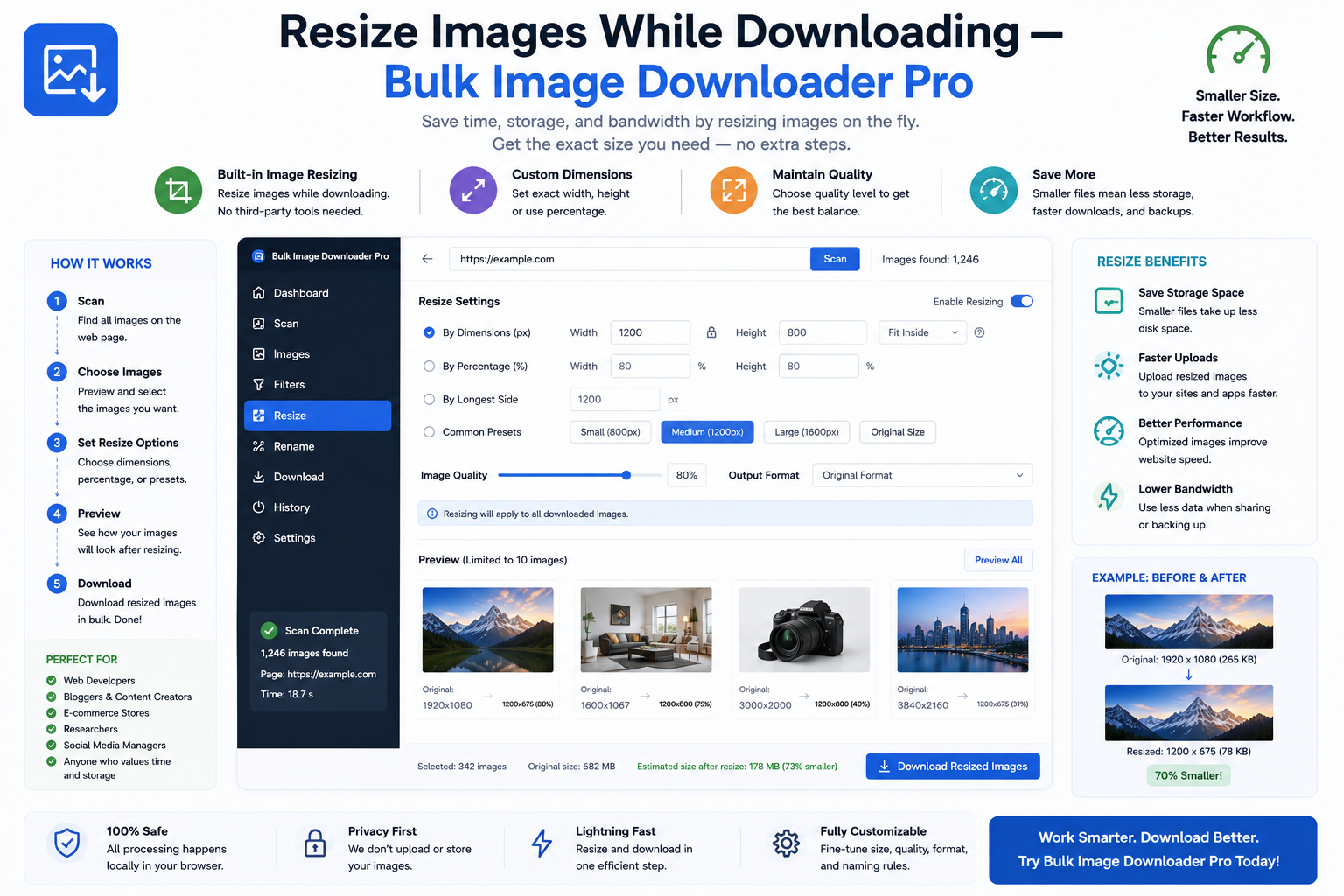Open Filters in the sidebar
The image size is (1344, 896).
(x=317, y=385)
